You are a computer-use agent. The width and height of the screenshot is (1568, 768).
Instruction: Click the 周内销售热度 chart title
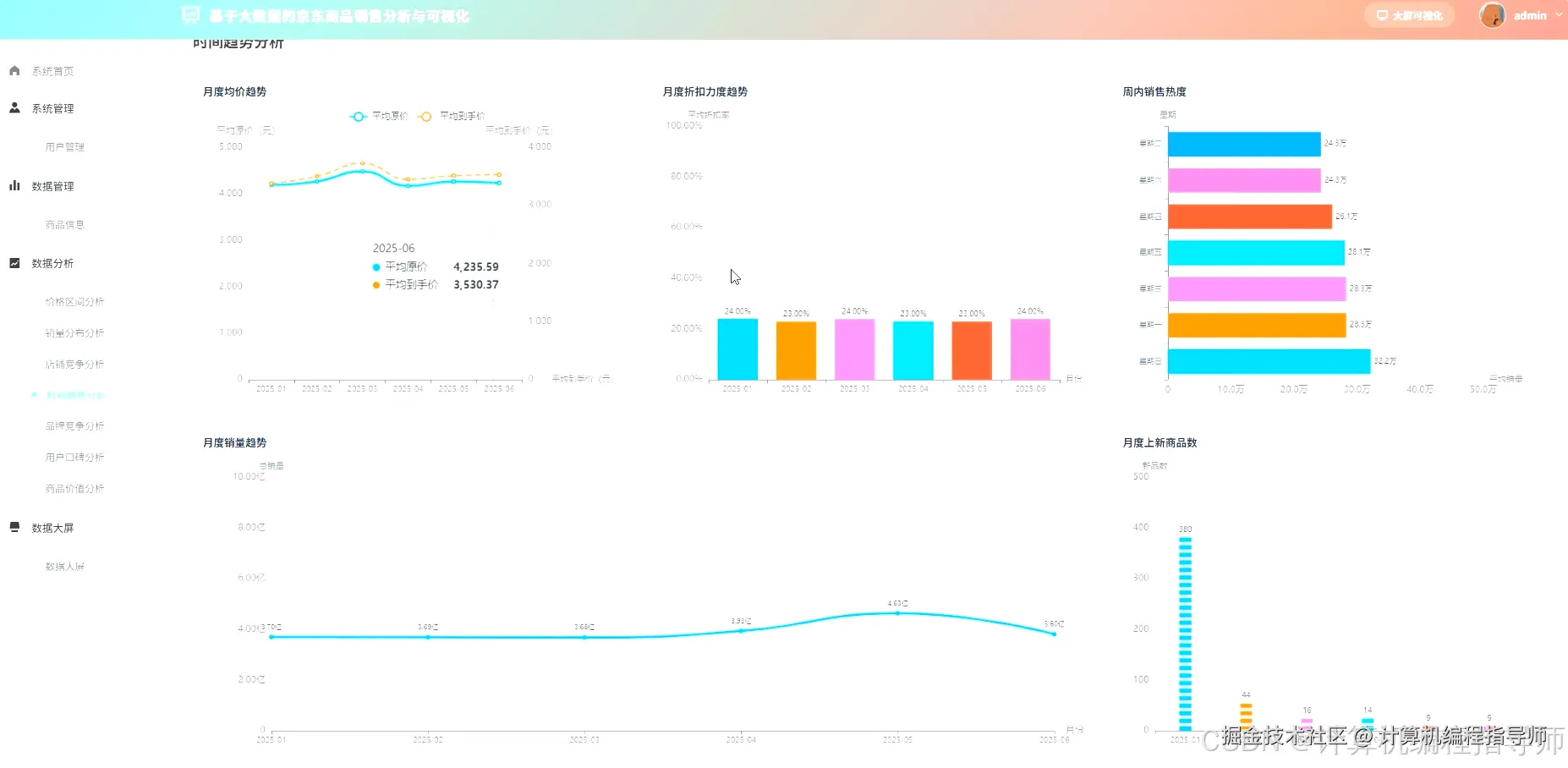(1154, 91)
